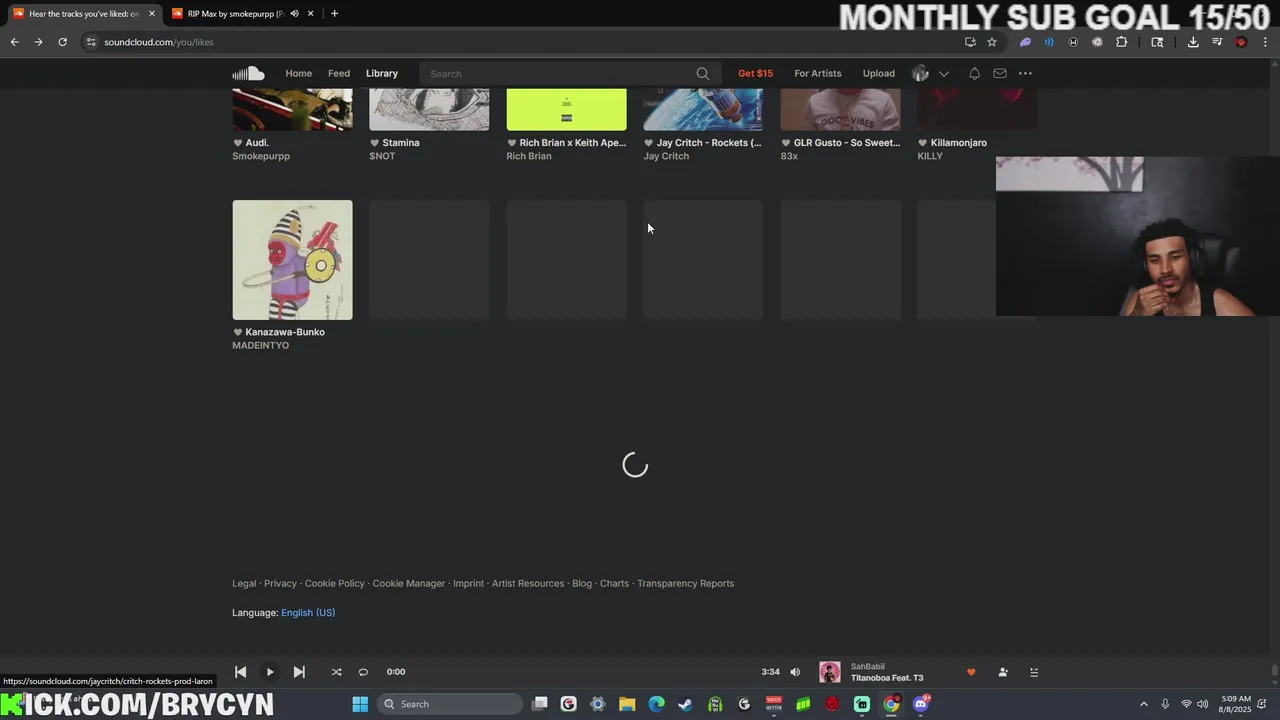This screenshot has height=720, width=1280.
Task: Open the Kanazawa-Bunko track artwork
Action: click(292, 260)
